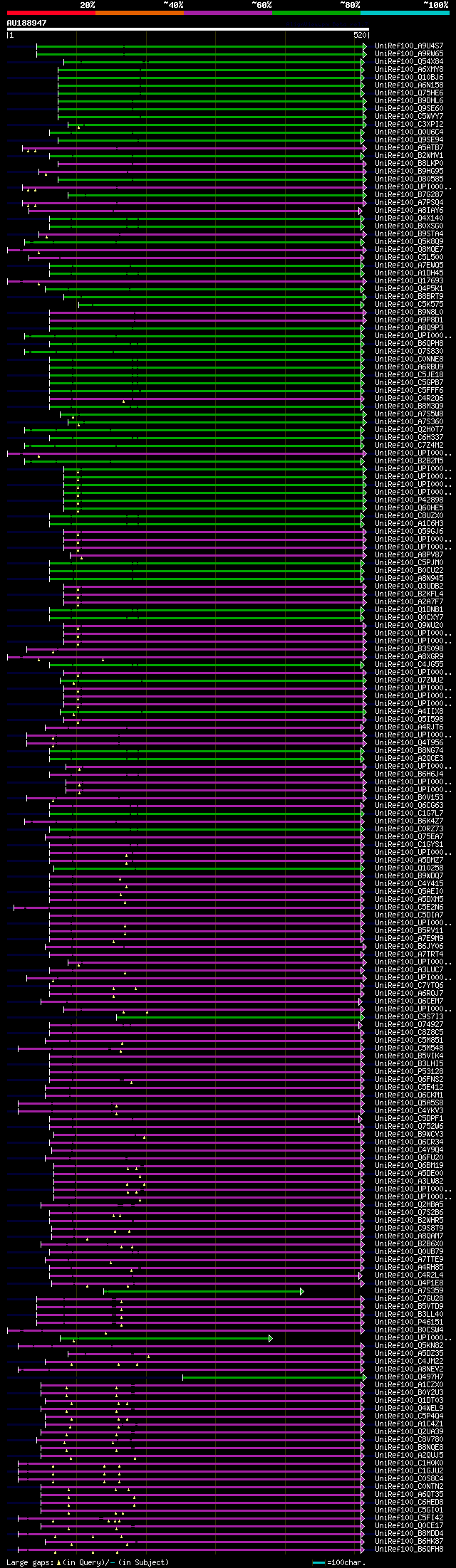Select the UniRef100_P42898 label

[x=409, y=500]
